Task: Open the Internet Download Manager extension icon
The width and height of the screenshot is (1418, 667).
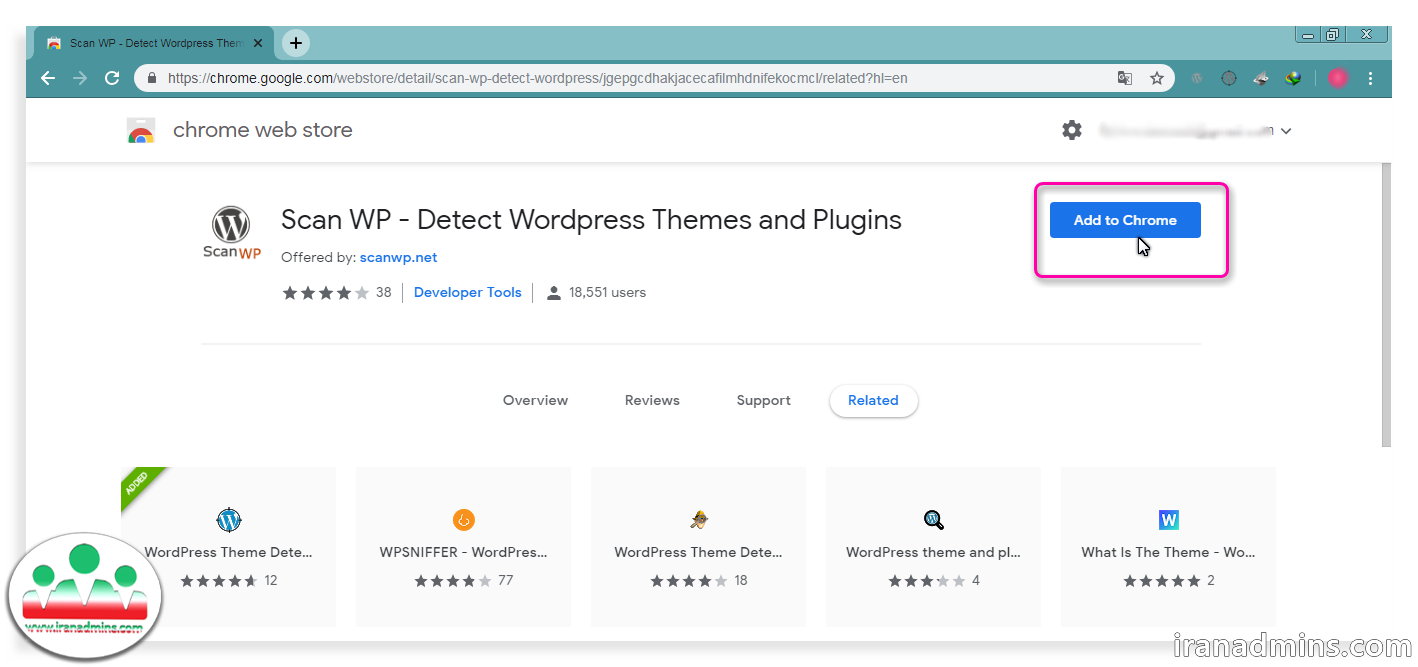Action: pos(1293,78)
